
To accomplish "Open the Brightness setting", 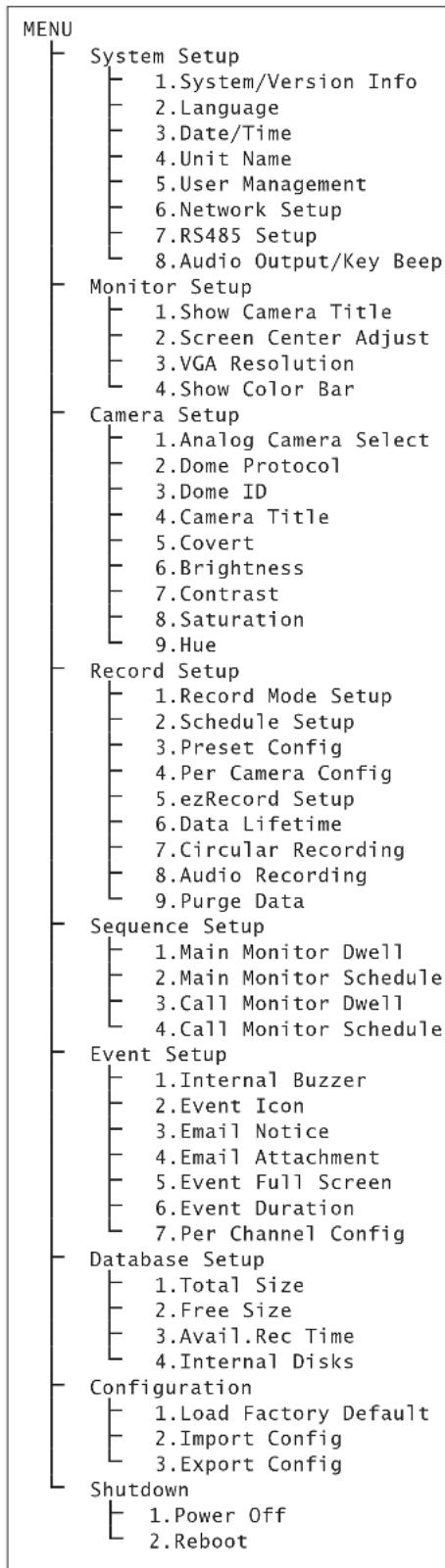I will point(228,568).
